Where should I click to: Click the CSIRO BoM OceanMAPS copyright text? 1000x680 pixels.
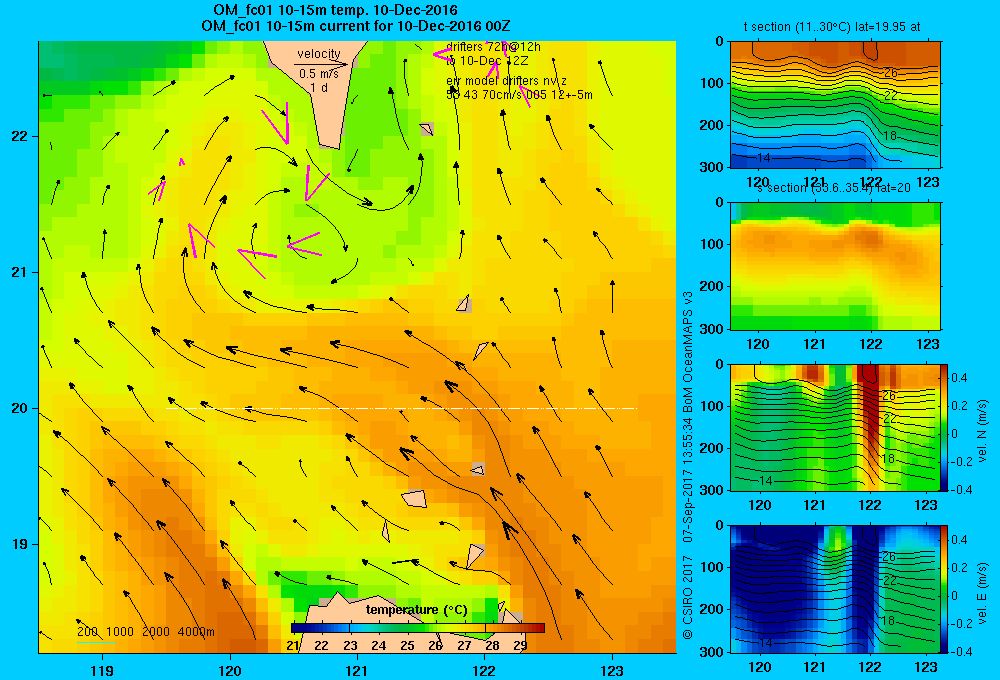click(x=688, y=466)
